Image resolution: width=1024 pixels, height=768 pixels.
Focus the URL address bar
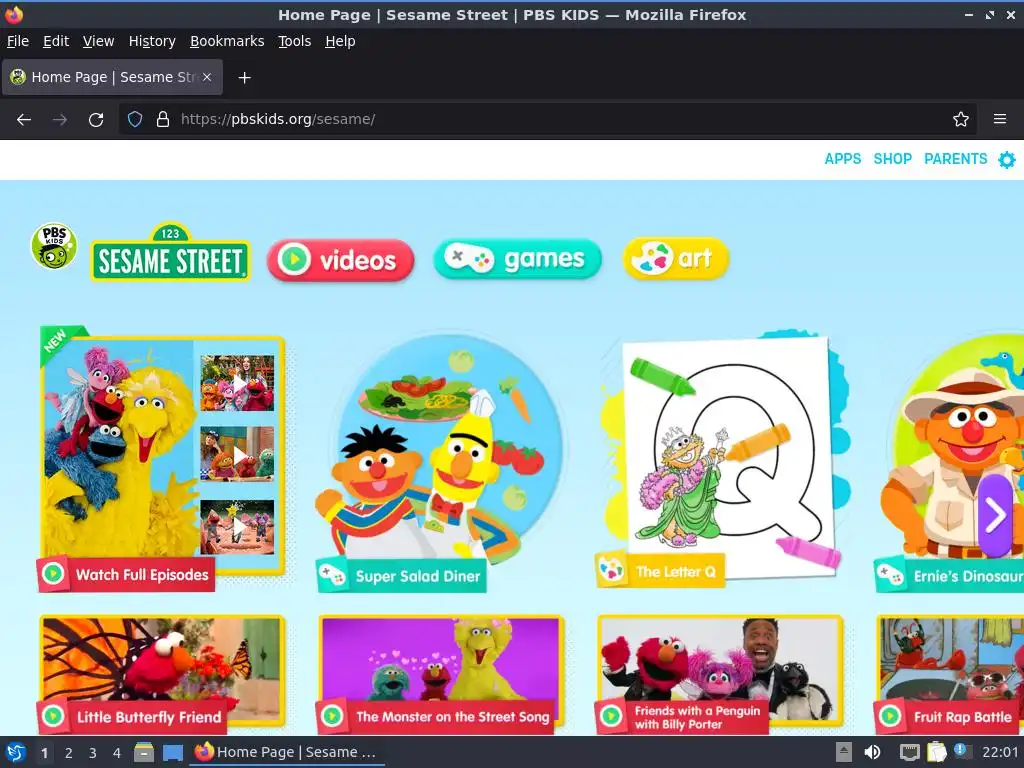click(547, 120)
